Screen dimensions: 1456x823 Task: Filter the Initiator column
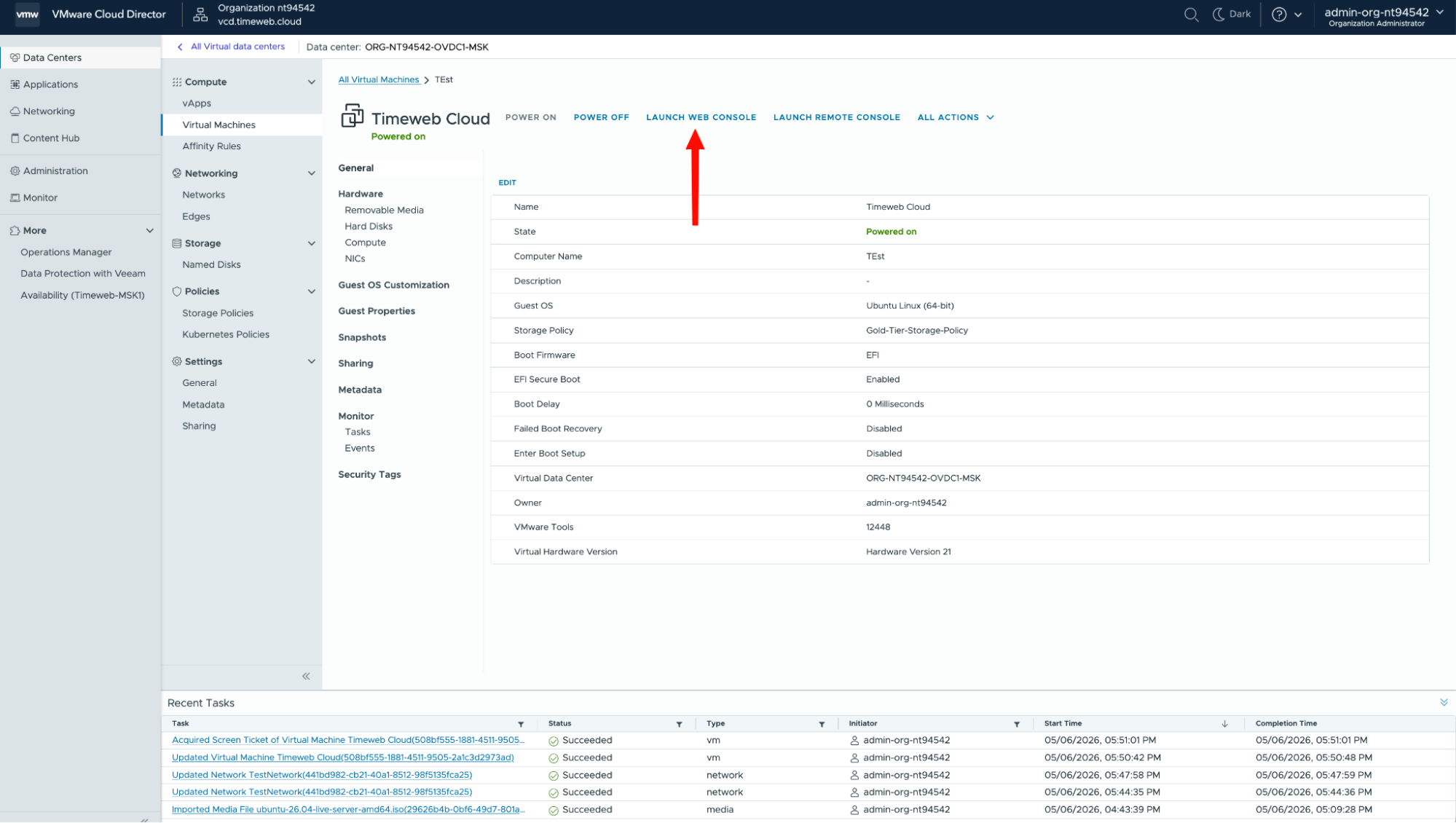coord(1016,724)
